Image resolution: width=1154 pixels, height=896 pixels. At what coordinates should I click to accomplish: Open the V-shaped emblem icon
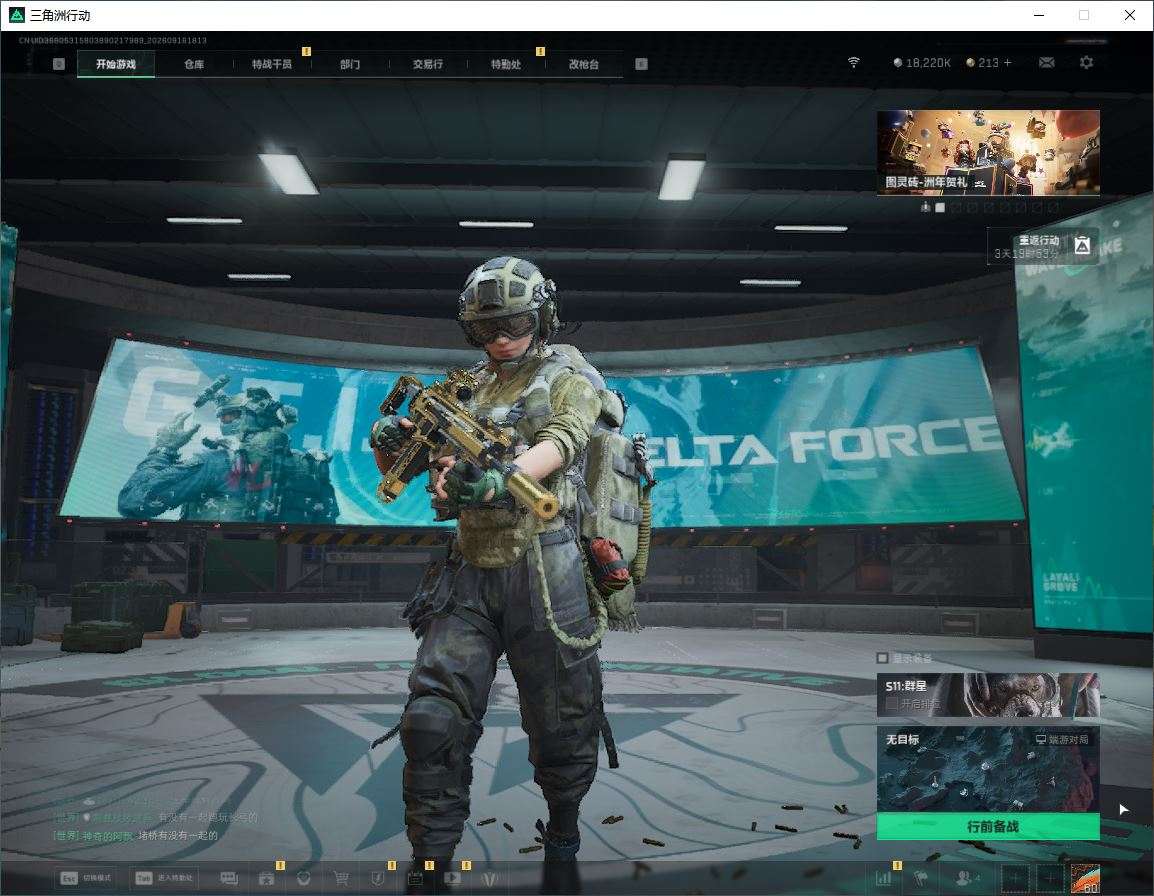[489, 878]
